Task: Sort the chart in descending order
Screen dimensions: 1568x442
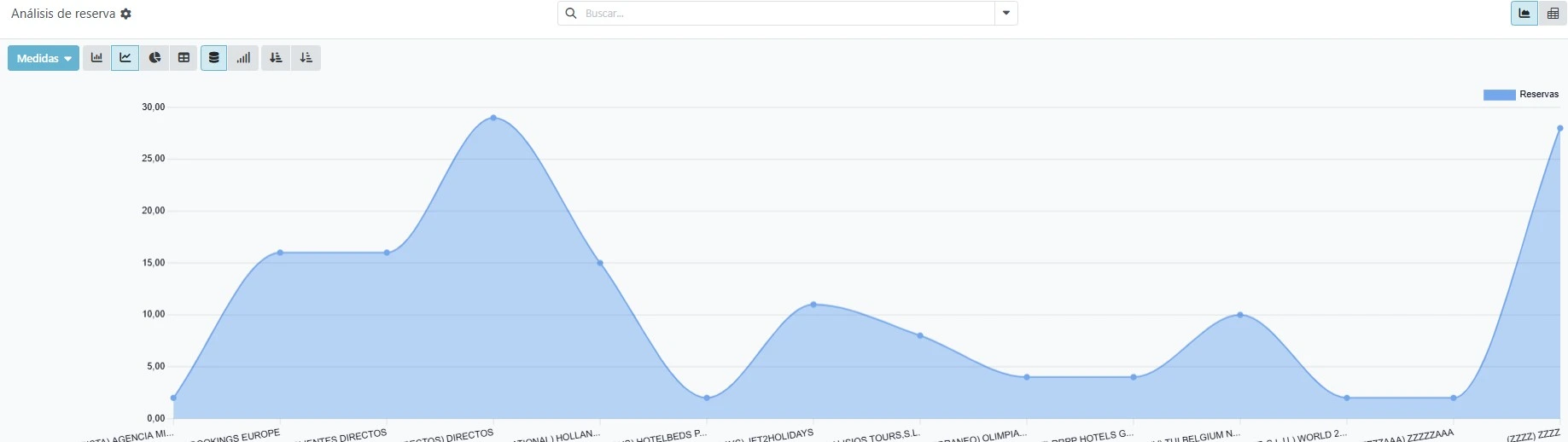Action: click(276, 58)
